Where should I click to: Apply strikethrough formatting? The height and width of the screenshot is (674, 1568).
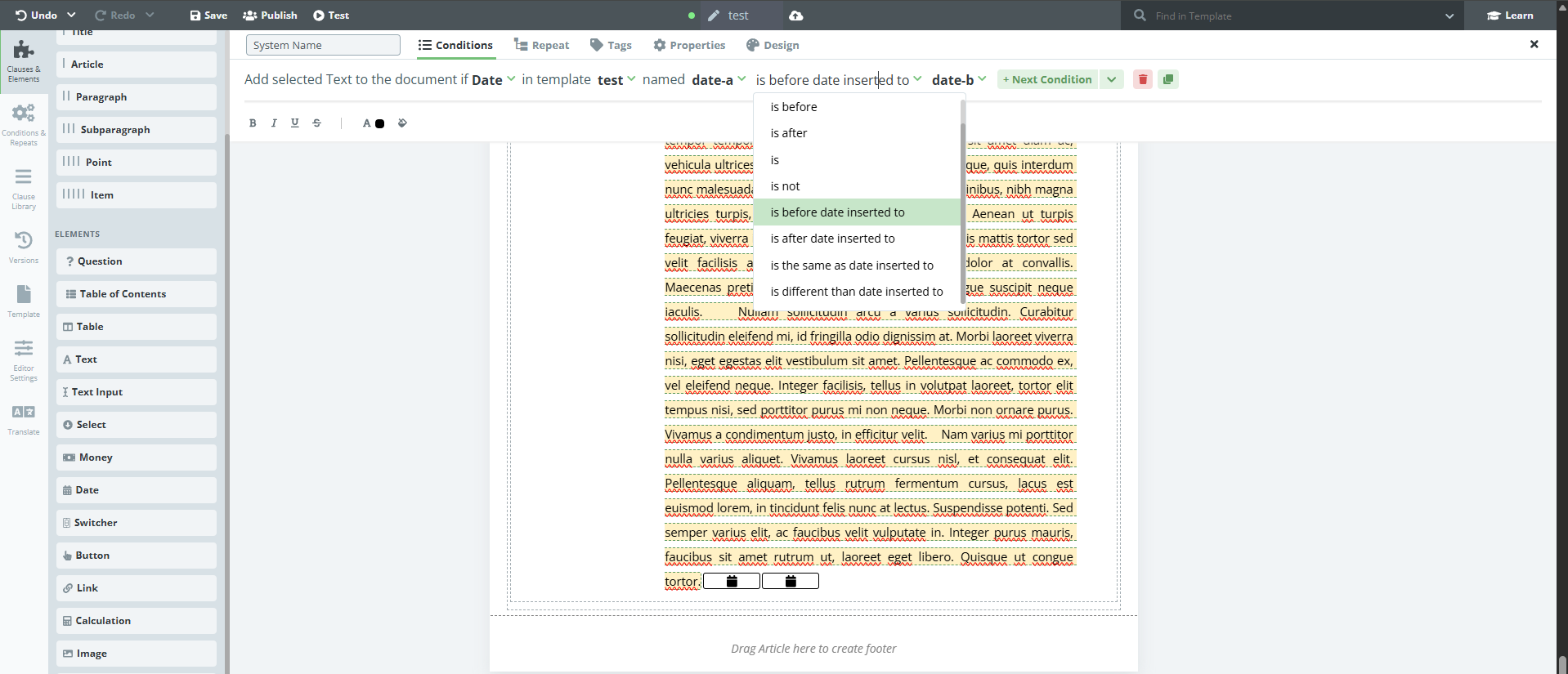click(x=316, y=123)
